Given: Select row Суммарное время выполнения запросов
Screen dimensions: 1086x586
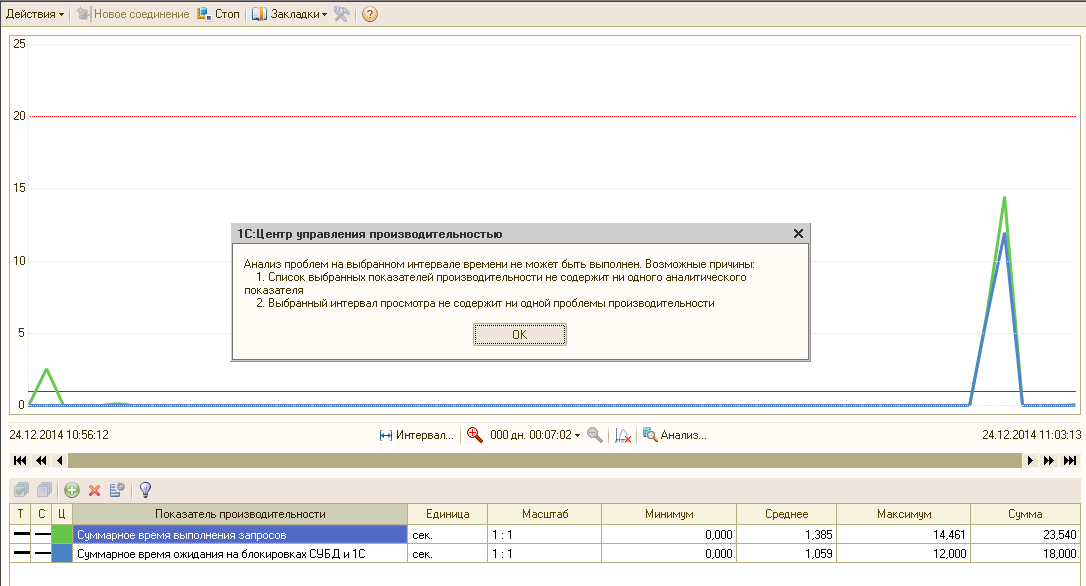Looking at the screenshot, I should point(240,534).
